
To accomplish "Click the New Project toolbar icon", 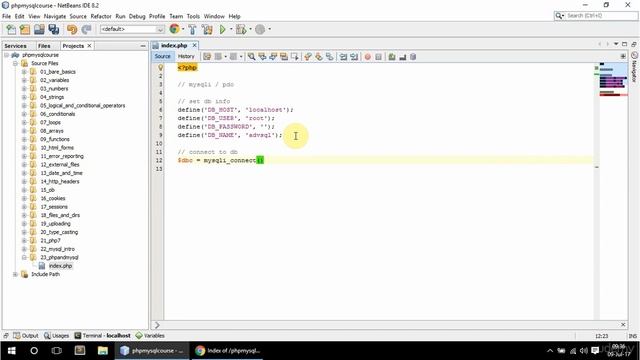I will (25, 29).
